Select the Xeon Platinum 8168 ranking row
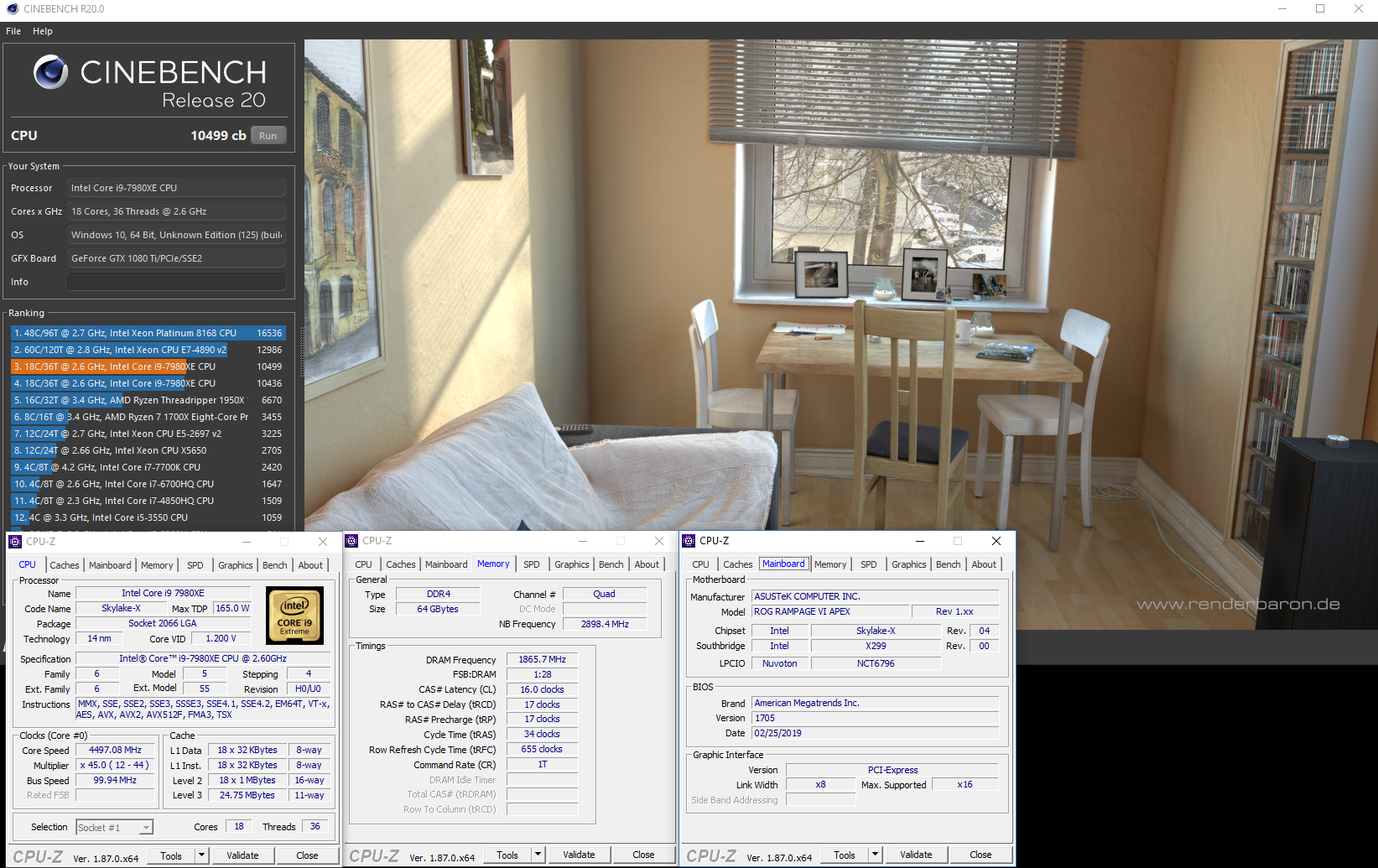This screenshot has width=1378, height=868. pos(148,333)
